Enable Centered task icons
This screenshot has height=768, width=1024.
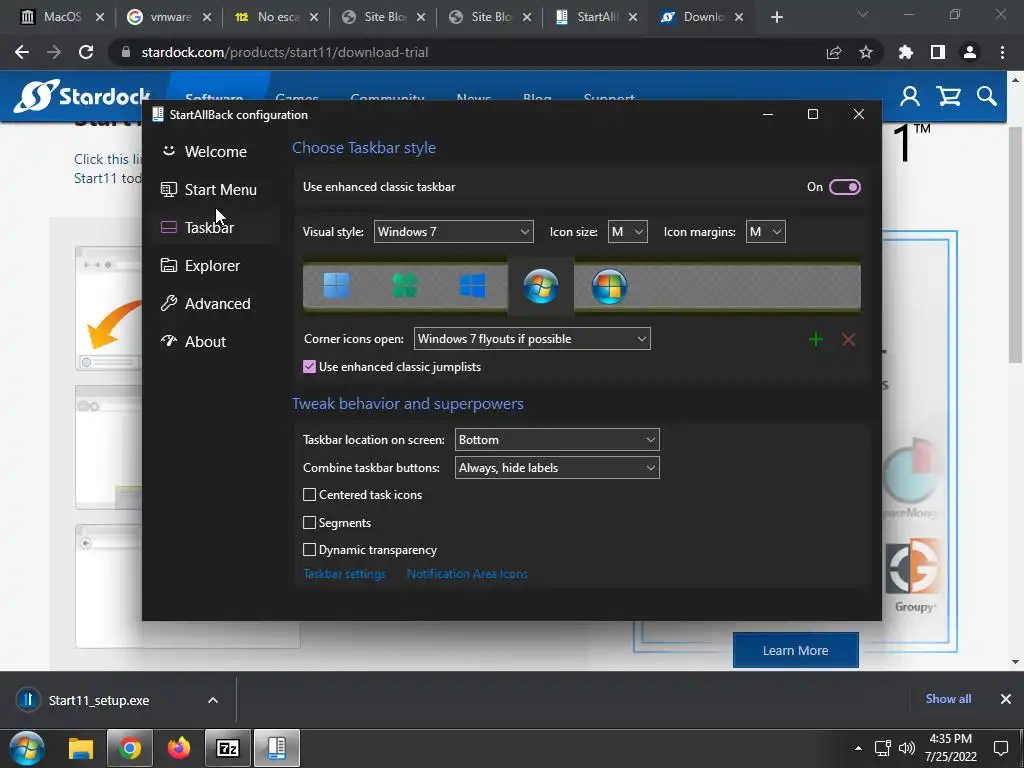[310, 495]
